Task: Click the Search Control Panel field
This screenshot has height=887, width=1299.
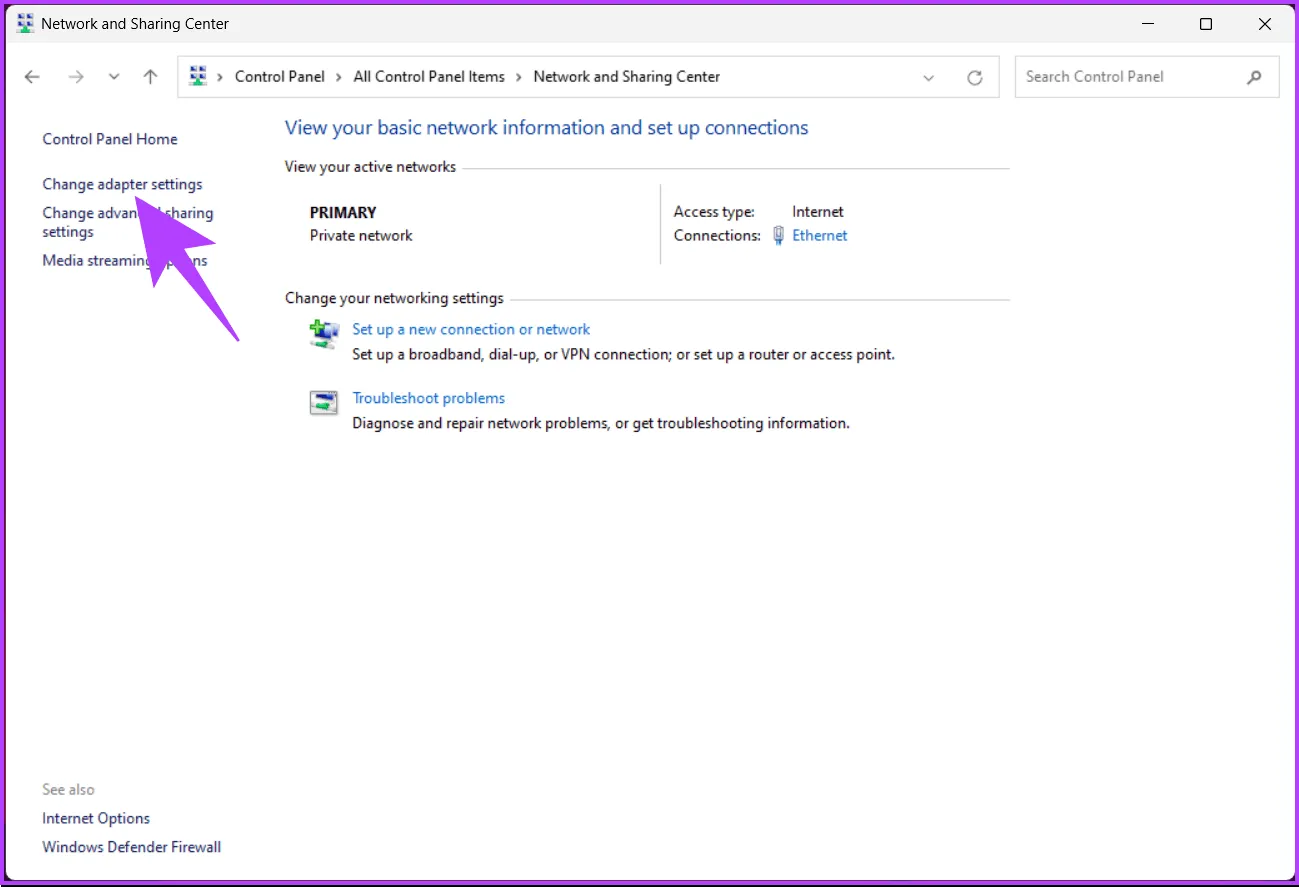Action: click(1130, 77)
